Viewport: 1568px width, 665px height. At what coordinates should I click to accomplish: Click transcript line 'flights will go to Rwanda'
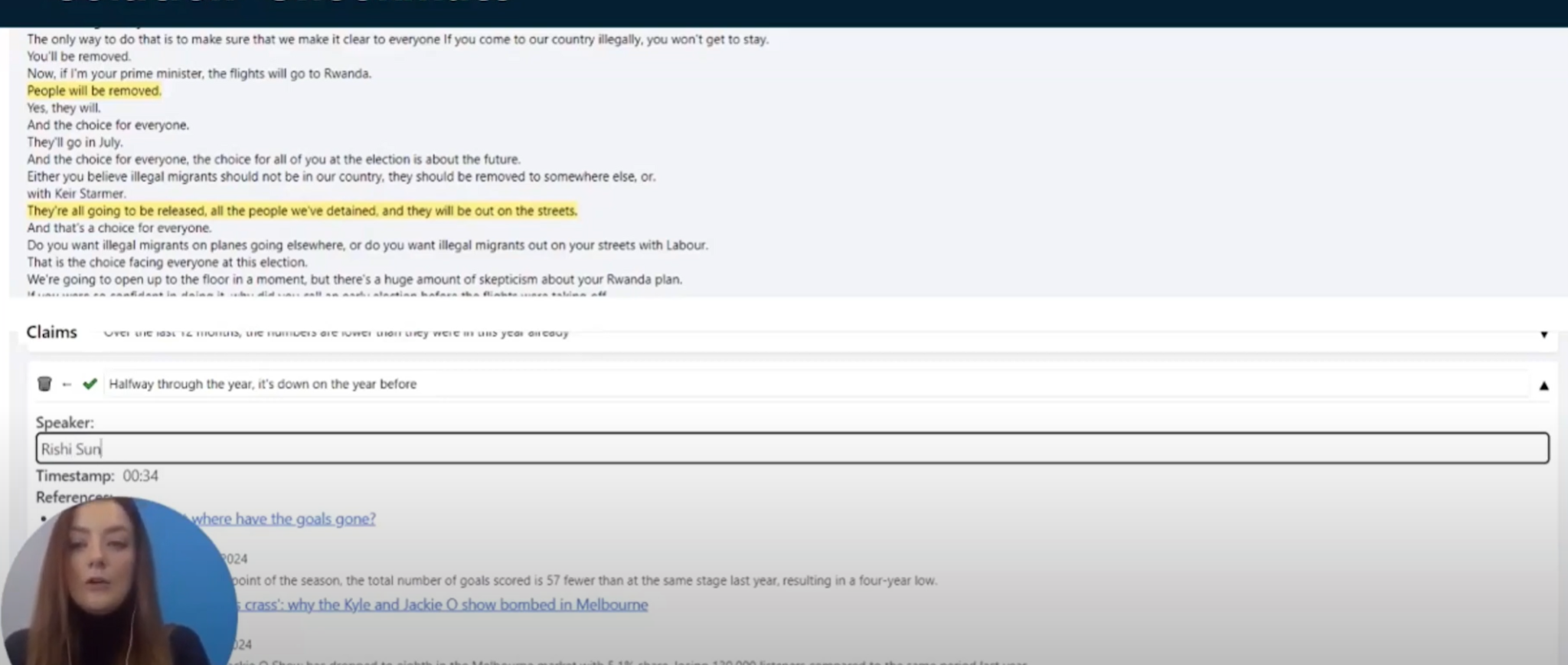[199, 74]
